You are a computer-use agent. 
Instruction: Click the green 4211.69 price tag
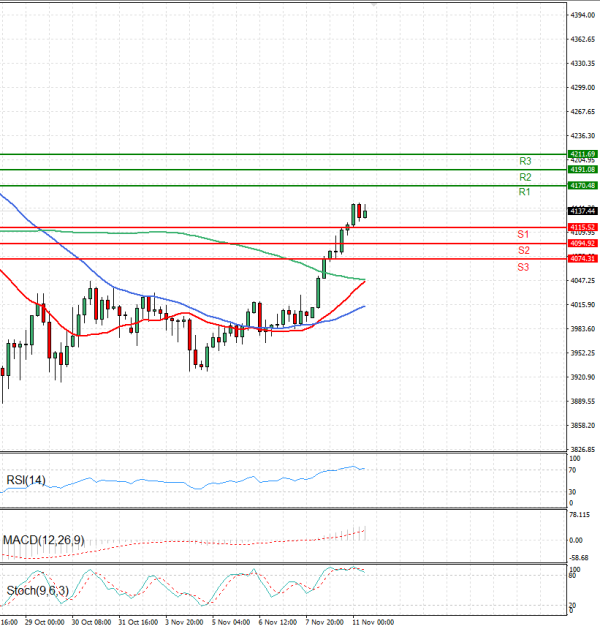pos(582,154)
